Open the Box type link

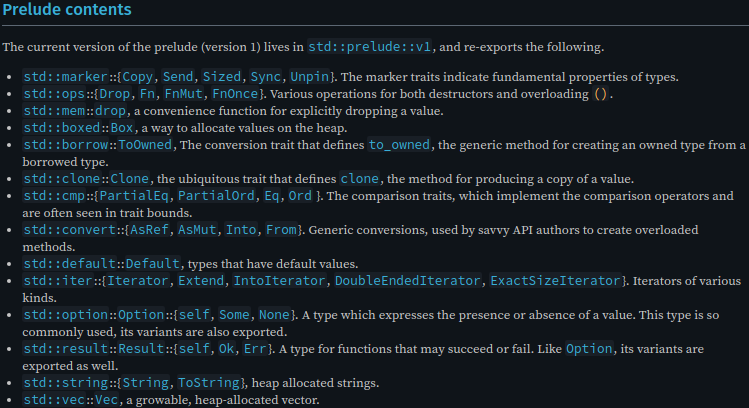(122, 128)
